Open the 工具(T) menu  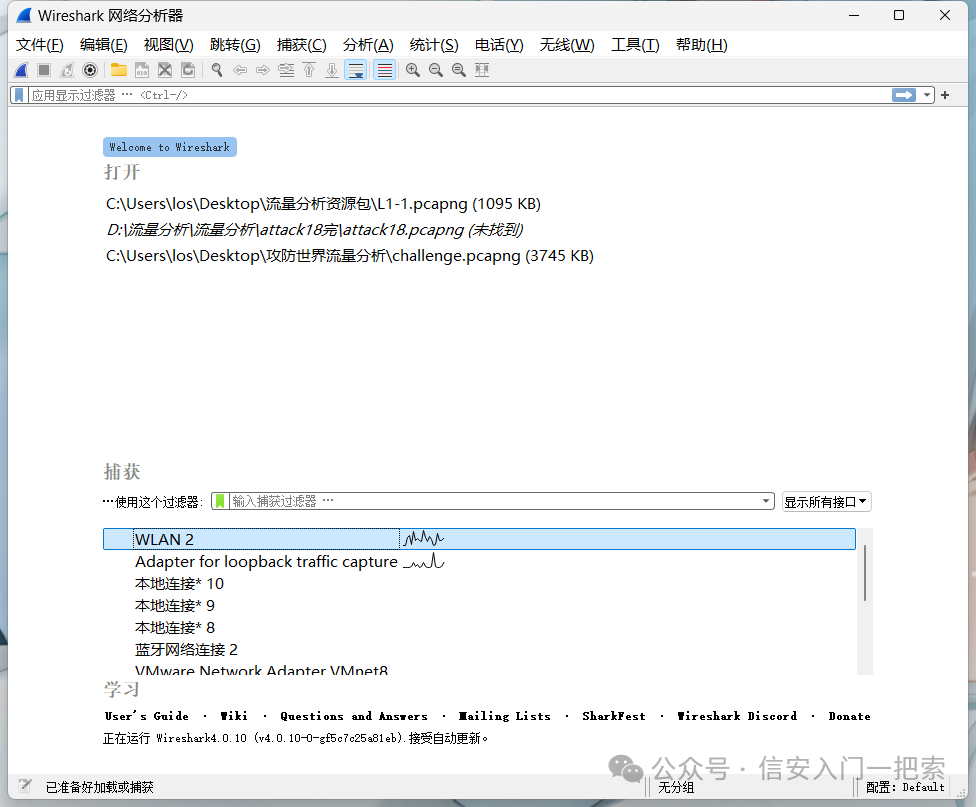click(636, 45)
